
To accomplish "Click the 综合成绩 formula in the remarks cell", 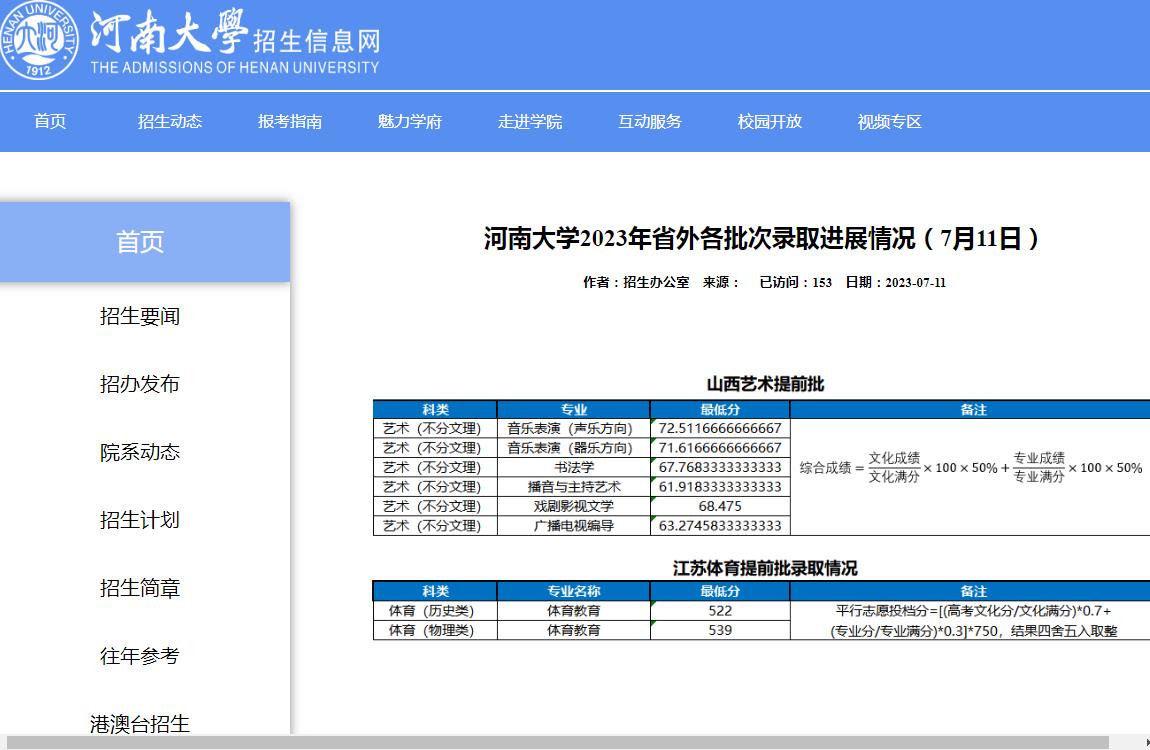I will (970, 468).
